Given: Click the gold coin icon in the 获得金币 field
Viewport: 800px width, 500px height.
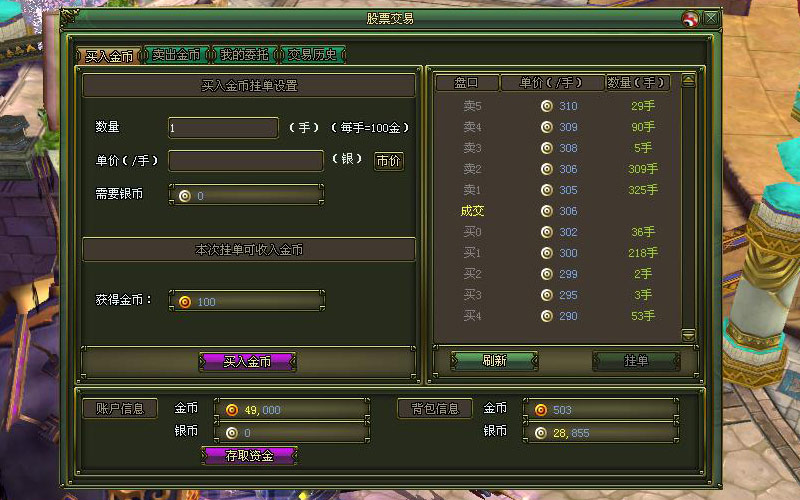Looking at the screenshot, I should coord(184,302).
